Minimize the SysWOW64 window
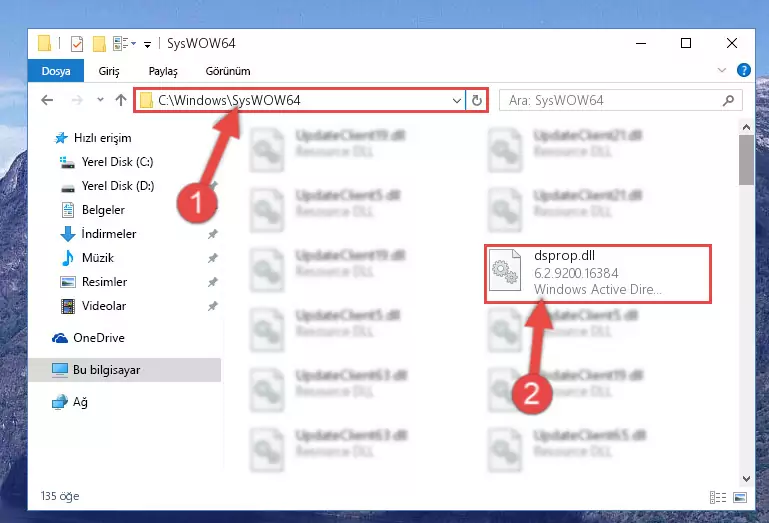The image size is (769, 523). (641, 43)
